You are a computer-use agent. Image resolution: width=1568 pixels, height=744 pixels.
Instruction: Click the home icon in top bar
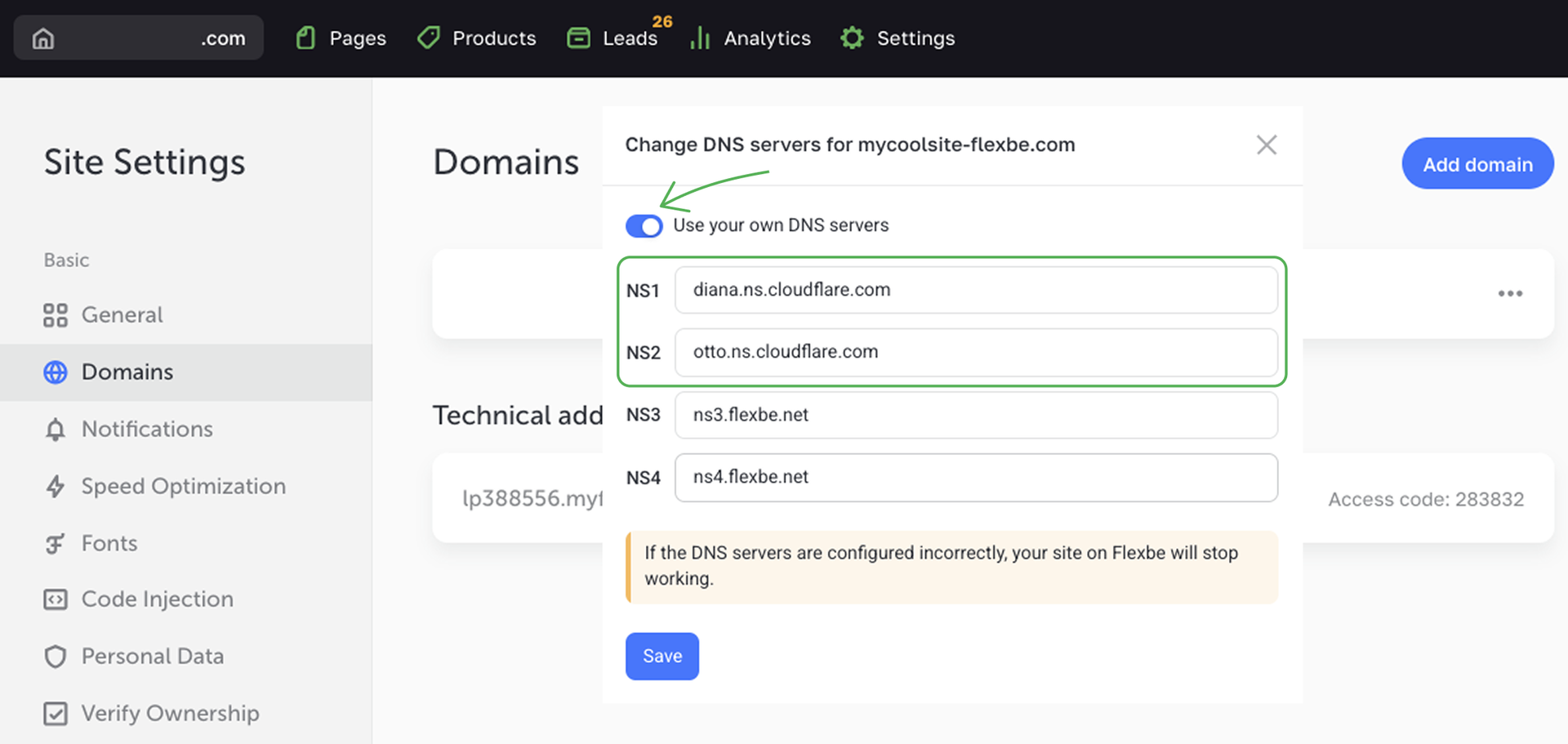[43, 38]
